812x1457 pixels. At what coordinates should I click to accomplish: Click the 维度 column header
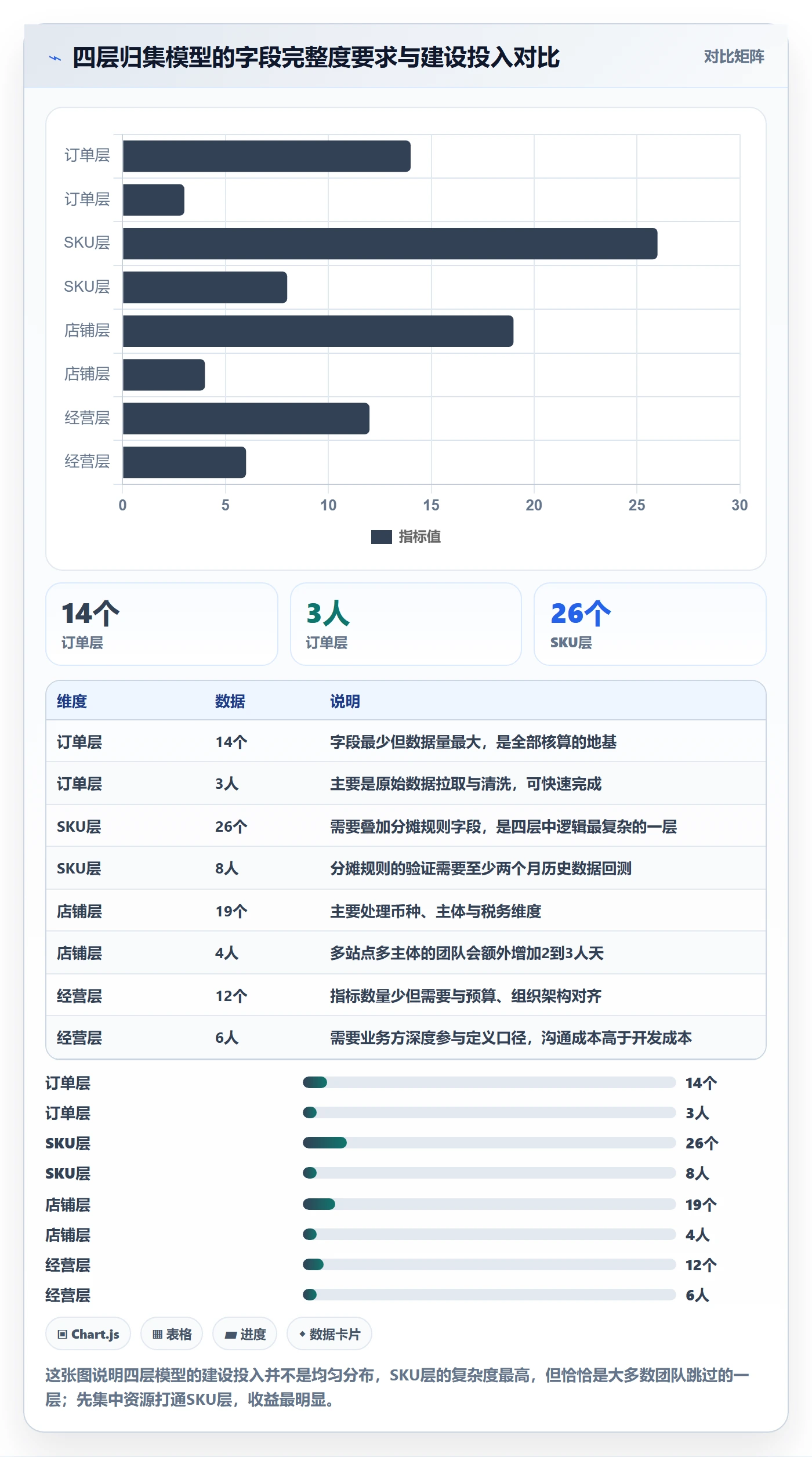(x=72, y=701)
